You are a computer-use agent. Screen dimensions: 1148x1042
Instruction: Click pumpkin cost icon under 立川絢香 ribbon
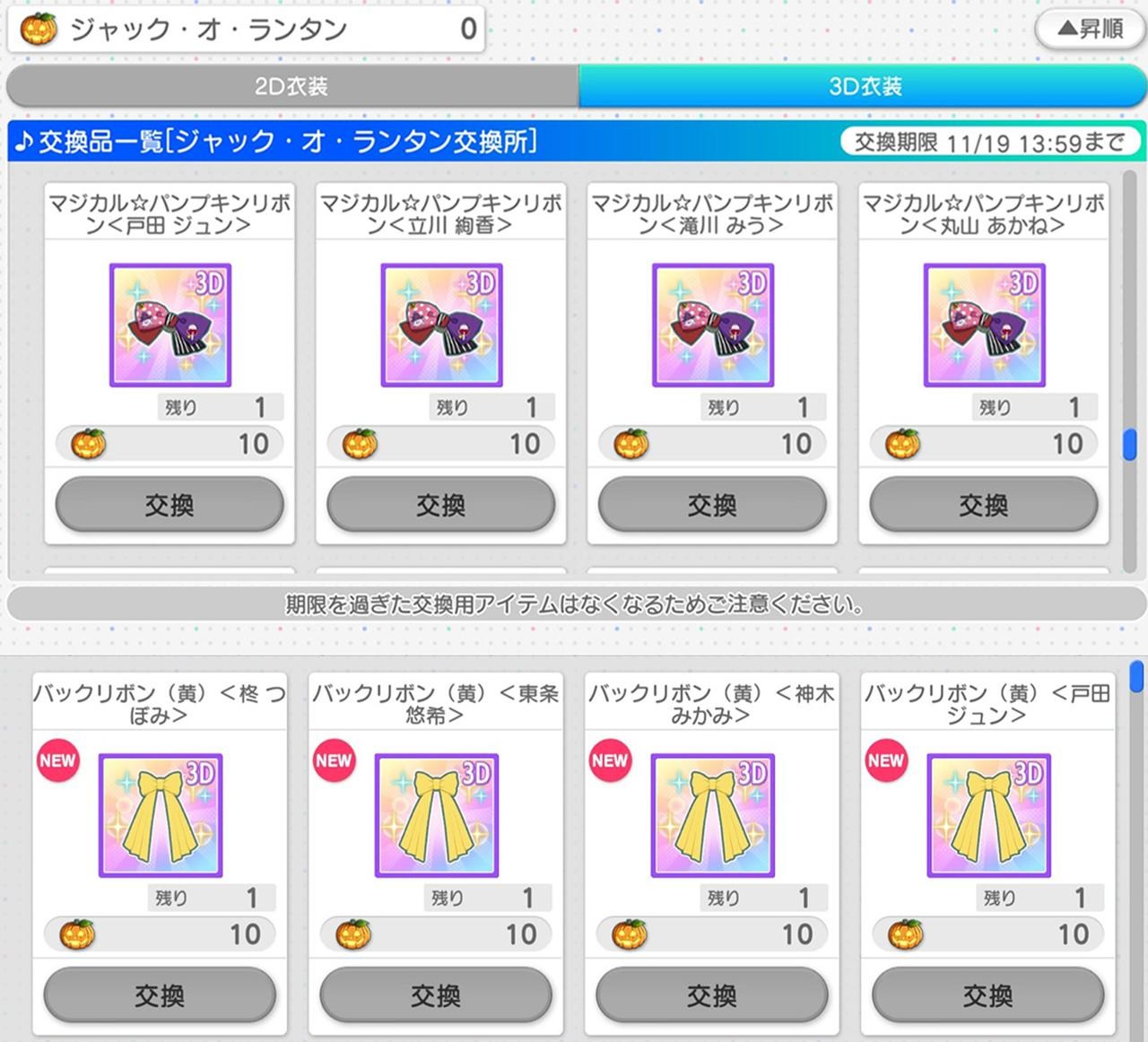click(x=360, y=444)
